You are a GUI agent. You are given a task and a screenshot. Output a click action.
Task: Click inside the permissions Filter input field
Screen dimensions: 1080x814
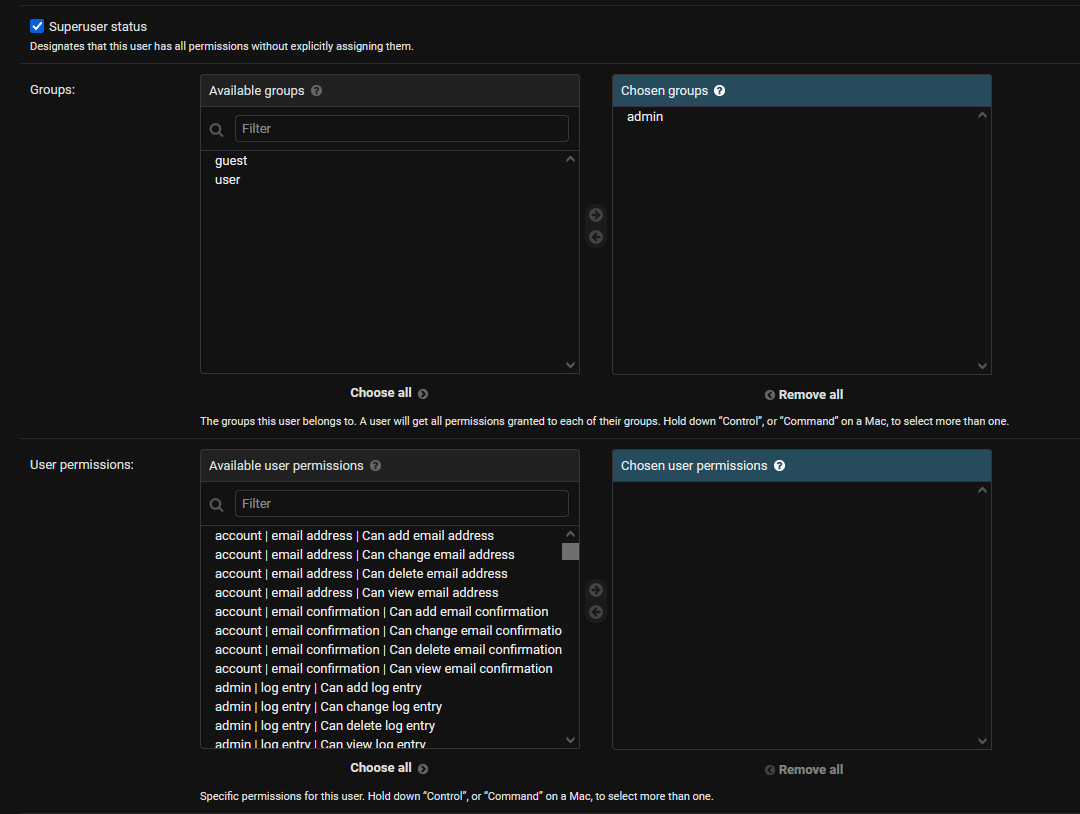pyautogui.click(x=400, y=503)
